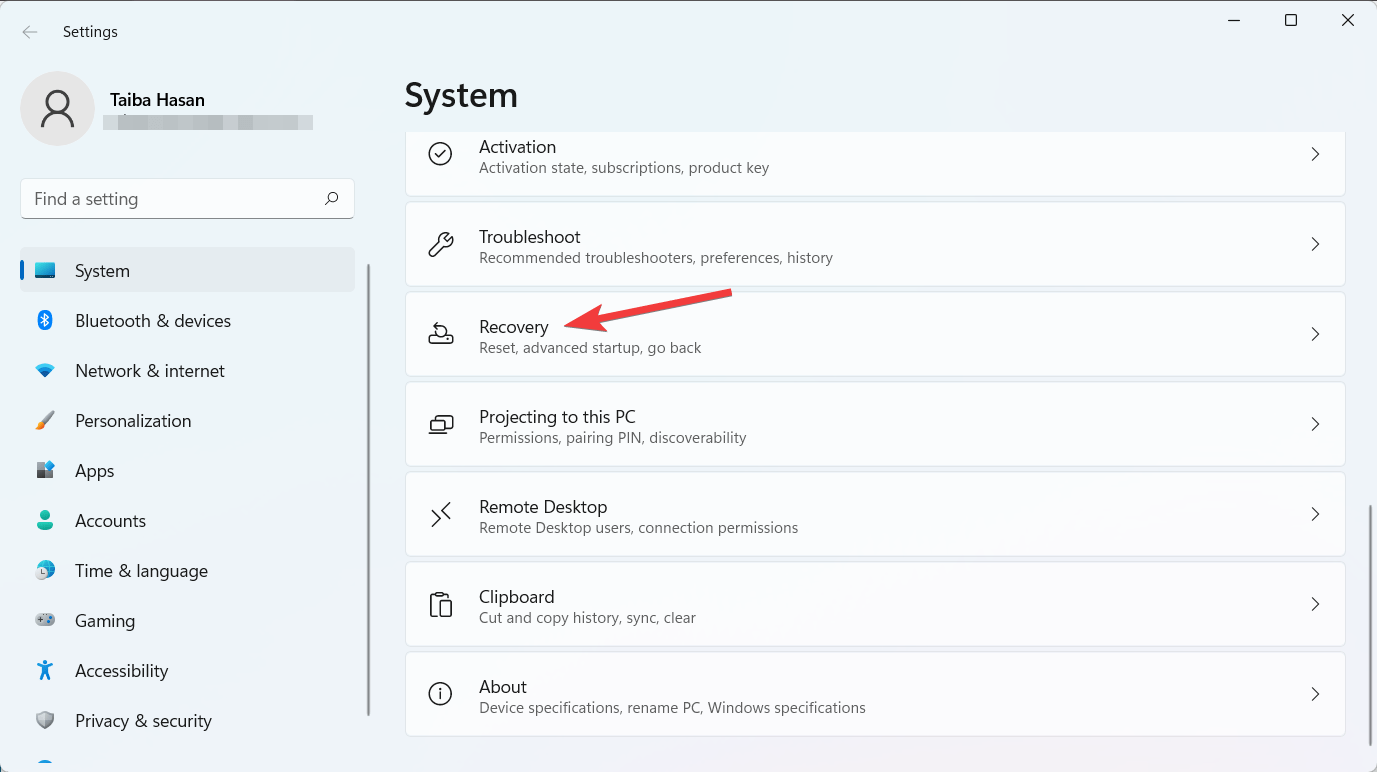The image size is (1377, 772).
Task: Click the Gaming controller icon
Action: 45,620
